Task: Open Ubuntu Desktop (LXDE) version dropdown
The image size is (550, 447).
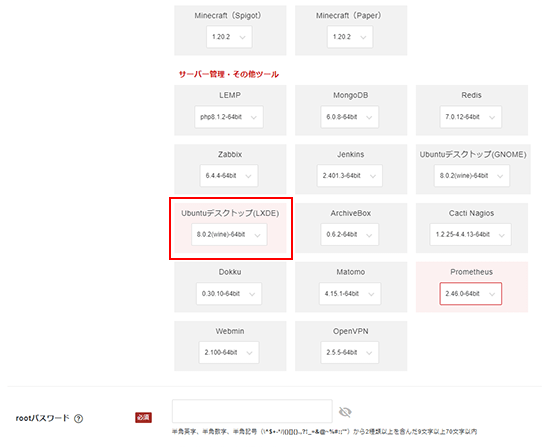Action: click(229, 234)
